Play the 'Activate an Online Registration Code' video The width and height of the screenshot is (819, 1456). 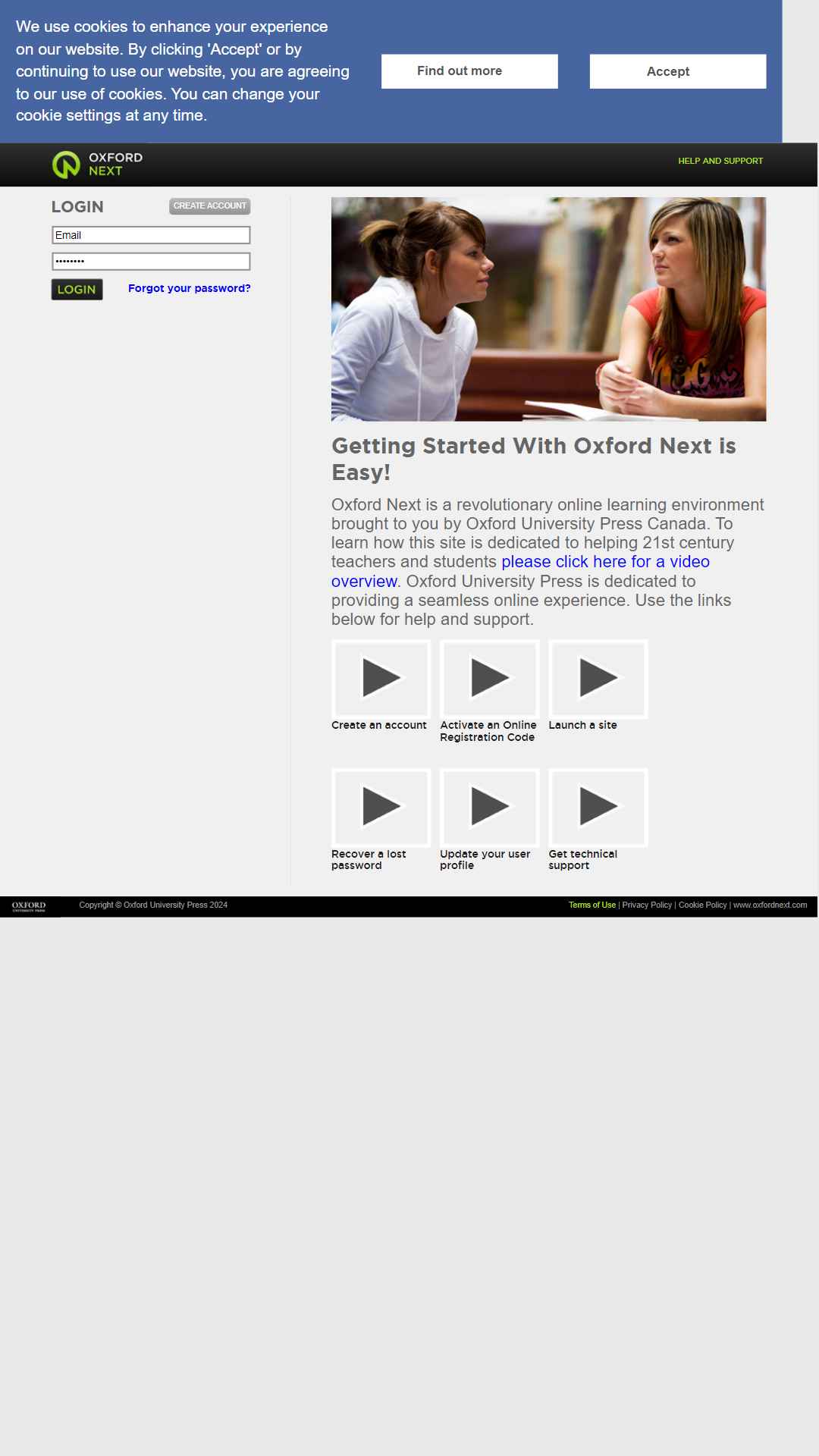coord(490,679)
